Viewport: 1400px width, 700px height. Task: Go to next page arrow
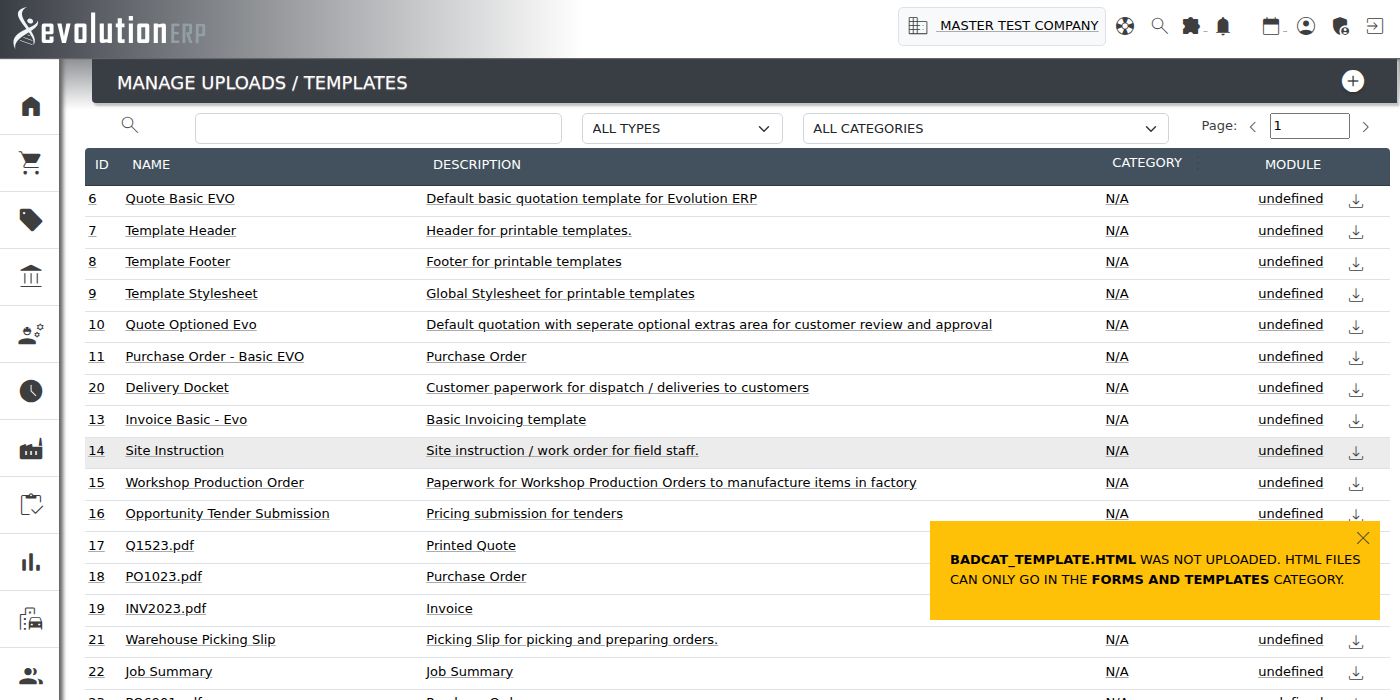[x=1367, y=127]
